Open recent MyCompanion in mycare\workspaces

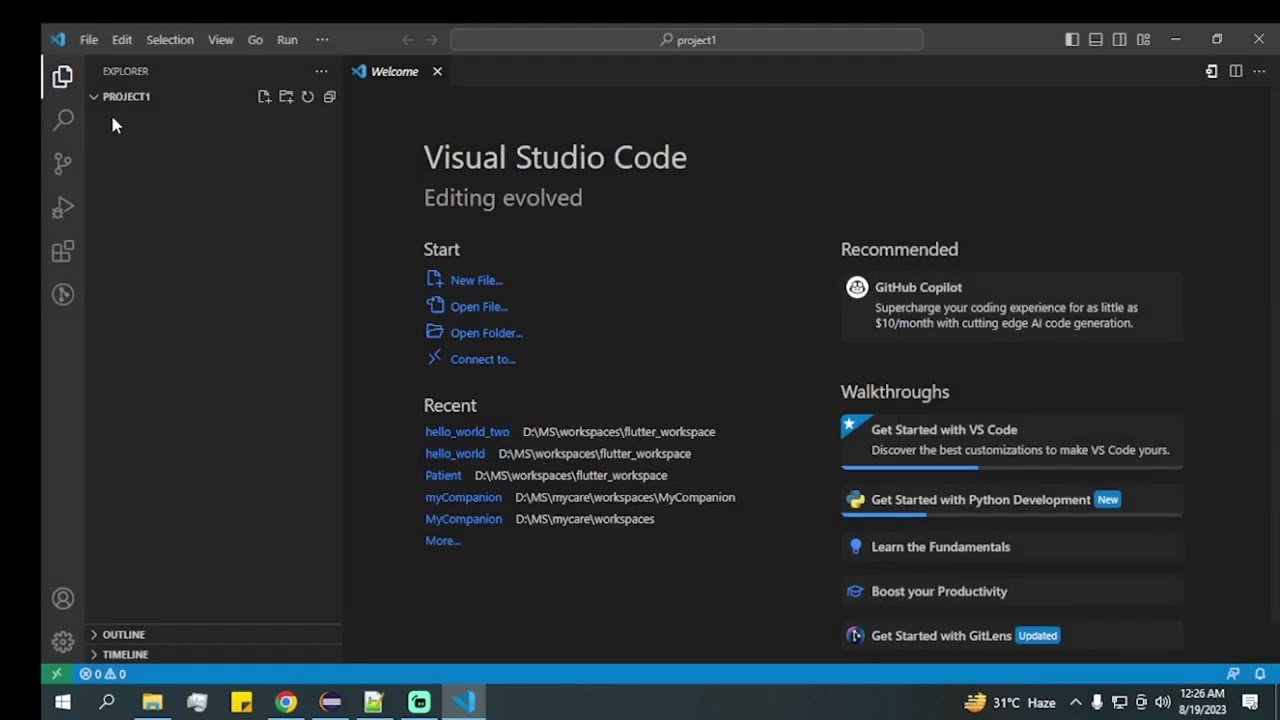463,520
